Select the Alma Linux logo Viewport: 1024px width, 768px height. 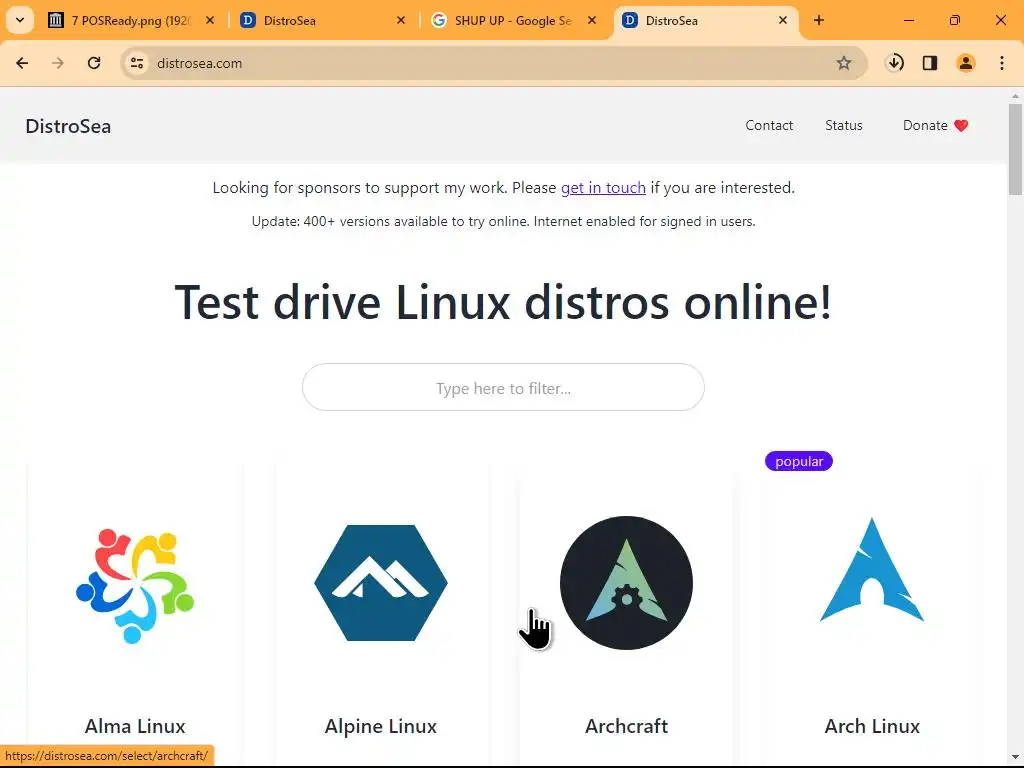[135, 586]
